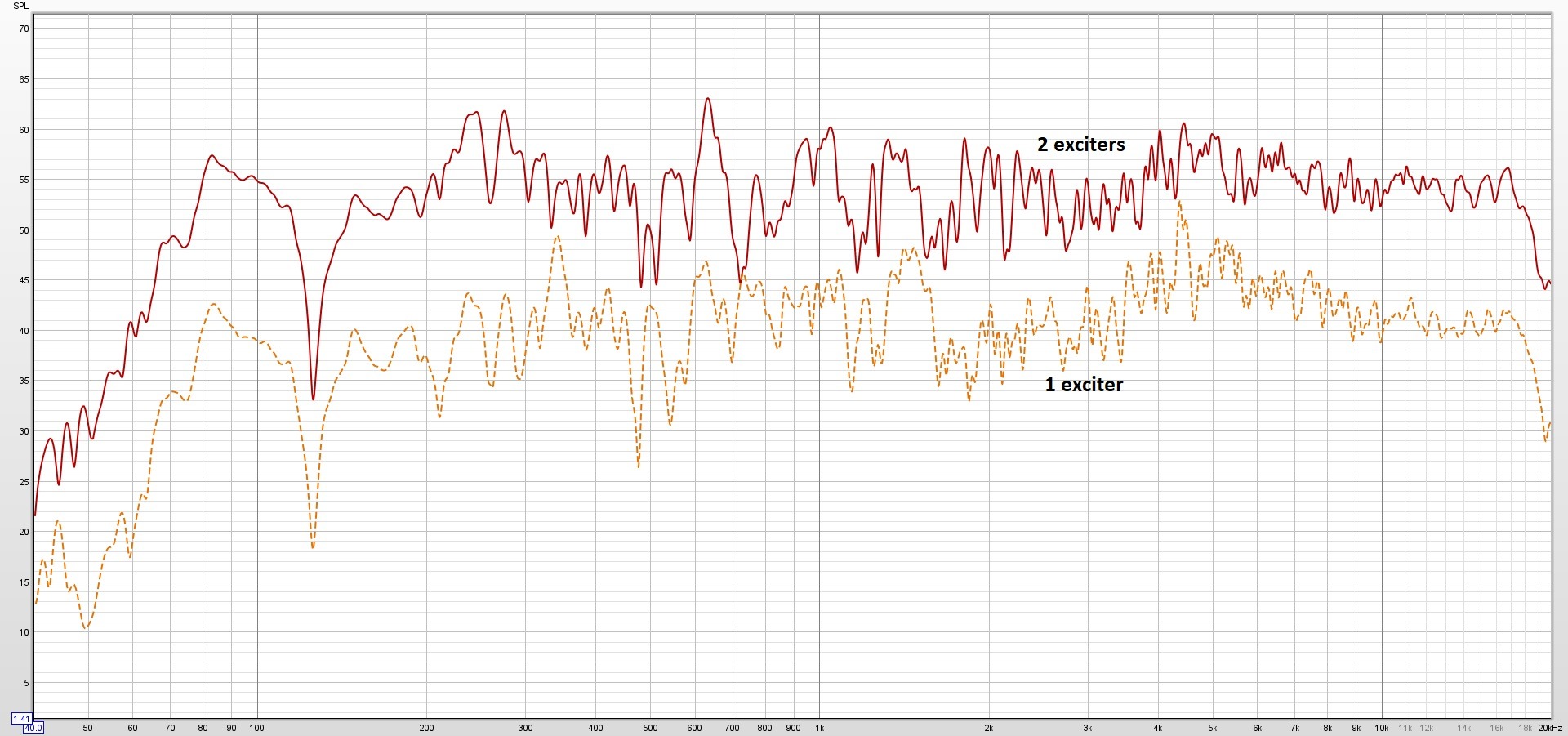Click the 10k tick on frequency axis
Screen dimensions: 1568x736
pos(1381,728)
